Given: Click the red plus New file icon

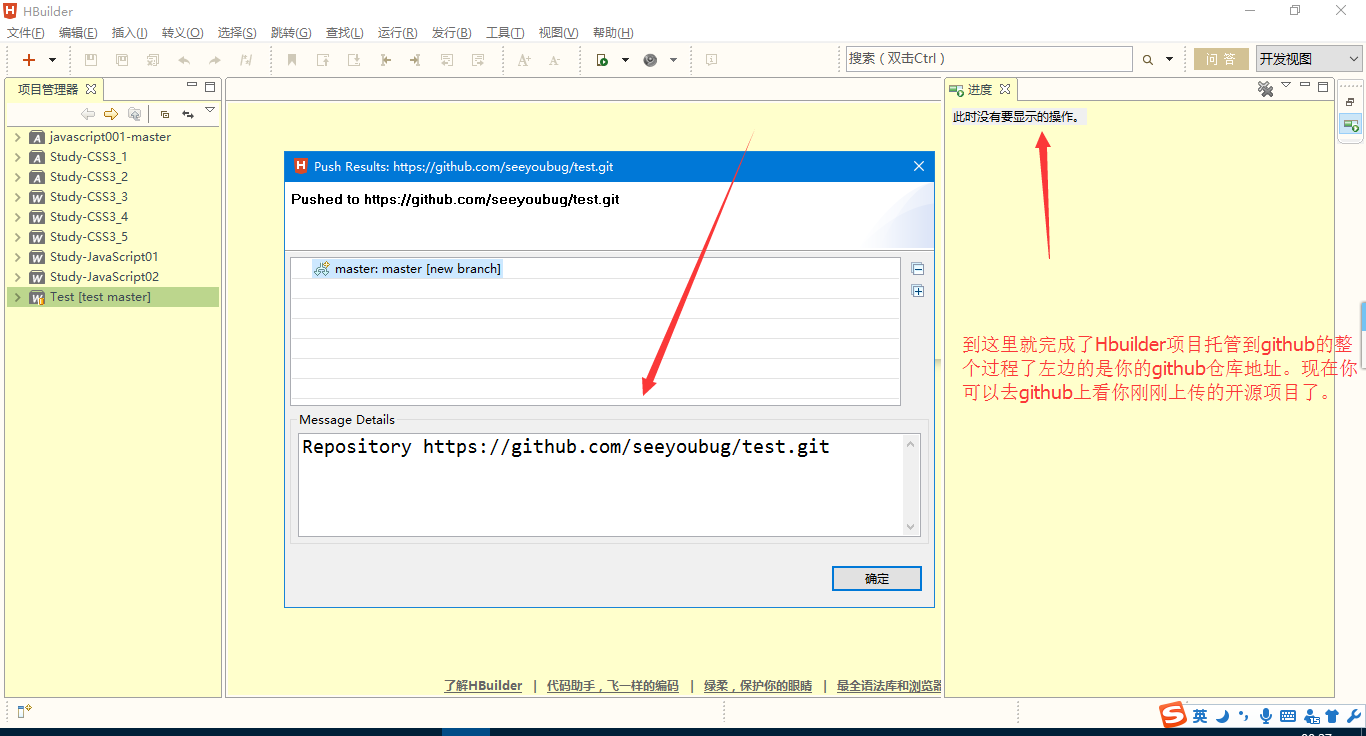Looking at the screenshot, I should pyautogui.click(x=29, y=60).
